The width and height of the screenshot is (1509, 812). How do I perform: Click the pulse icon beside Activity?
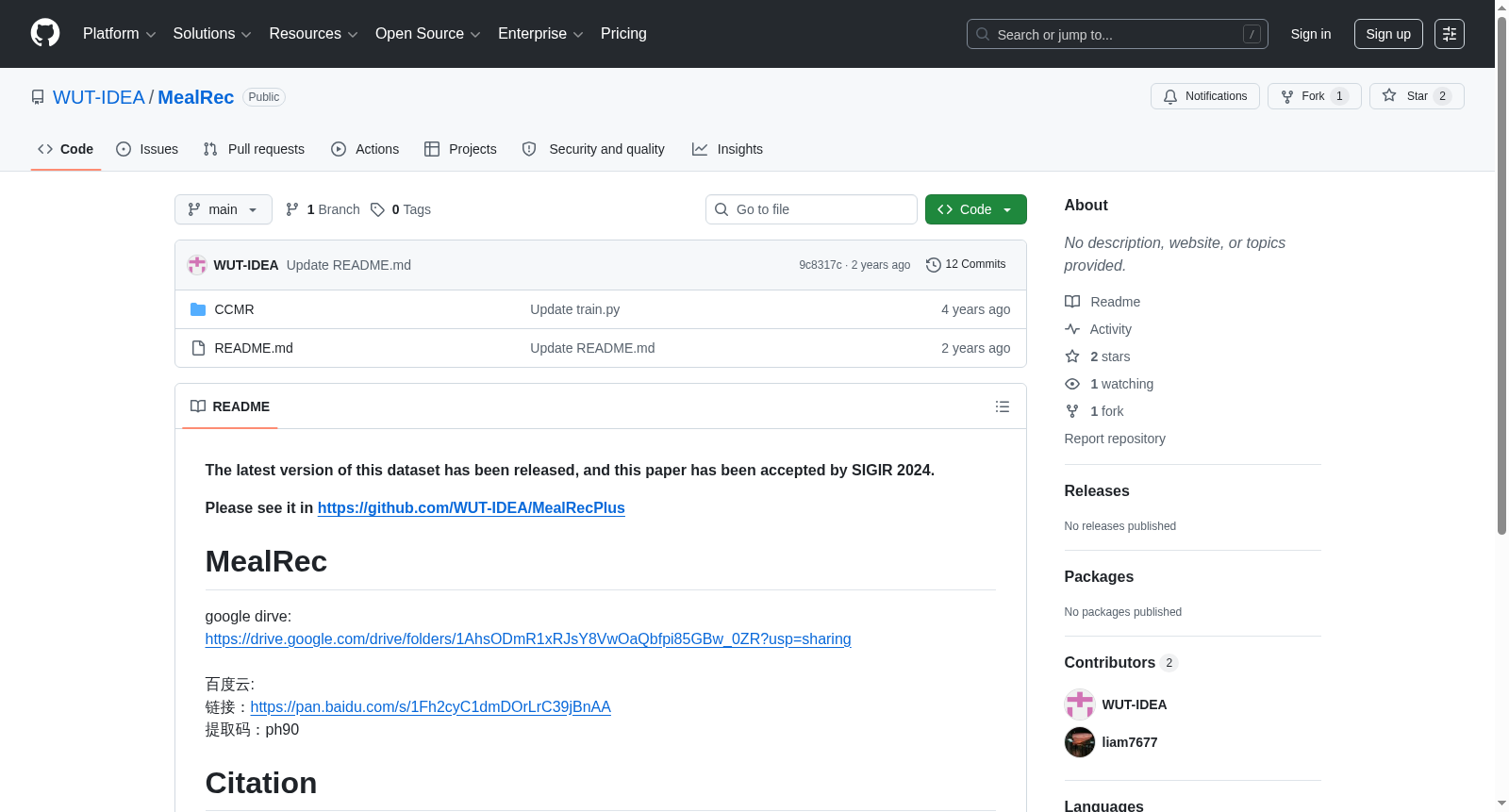point(1072,329)
